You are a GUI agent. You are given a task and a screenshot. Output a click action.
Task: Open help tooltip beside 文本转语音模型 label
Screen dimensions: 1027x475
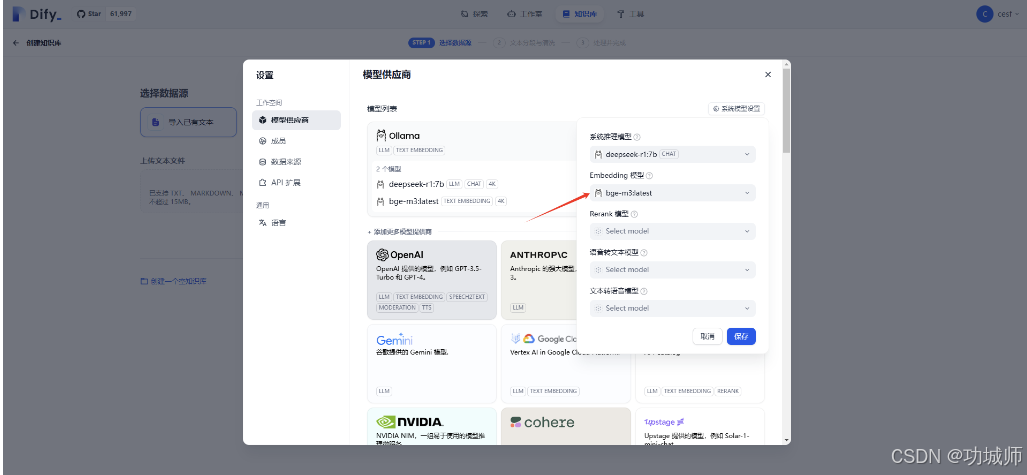pos(644,292)
